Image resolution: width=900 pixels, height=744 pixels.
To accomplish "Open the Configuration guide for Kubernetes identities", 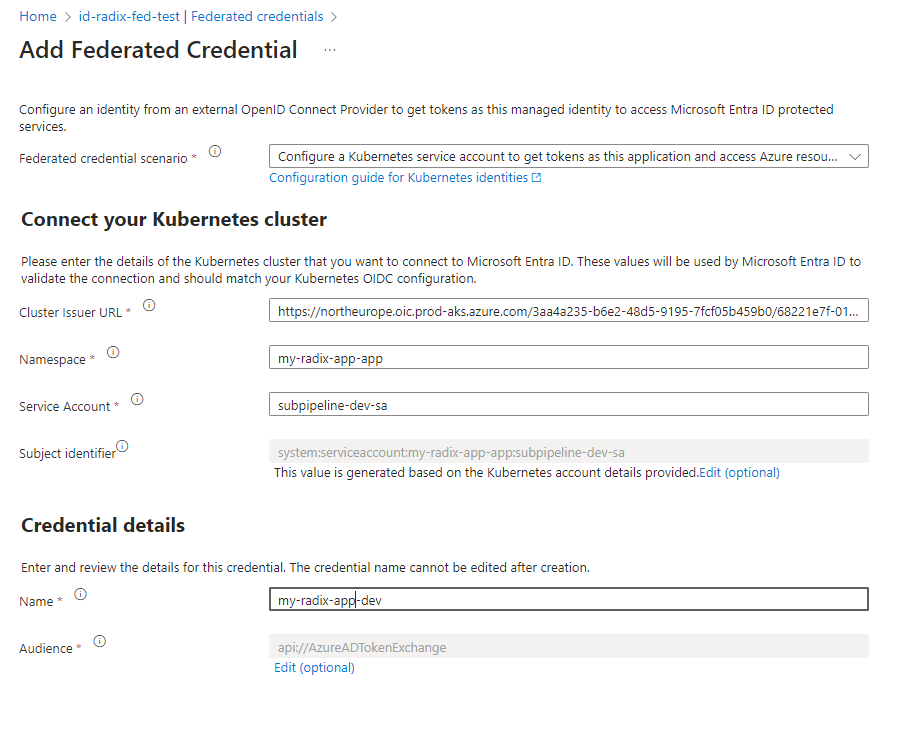I will click(x=398, y=177).
